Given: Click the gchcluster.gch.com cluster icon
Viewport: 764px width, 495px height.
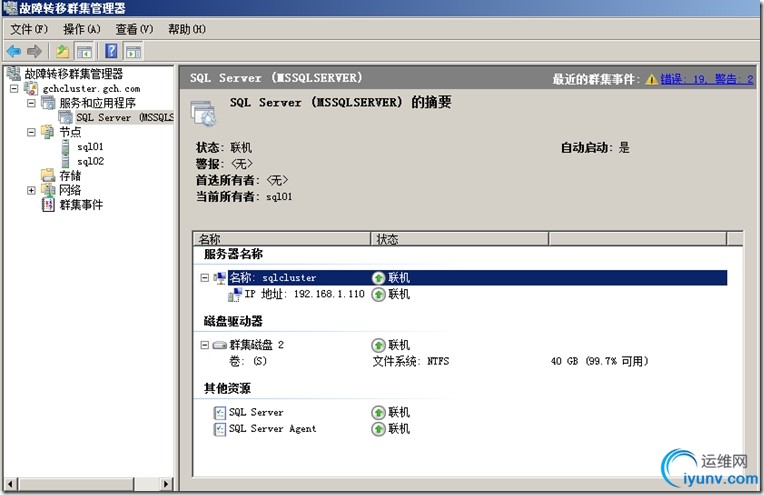Looking at the screenshot, I should [31, 88].
